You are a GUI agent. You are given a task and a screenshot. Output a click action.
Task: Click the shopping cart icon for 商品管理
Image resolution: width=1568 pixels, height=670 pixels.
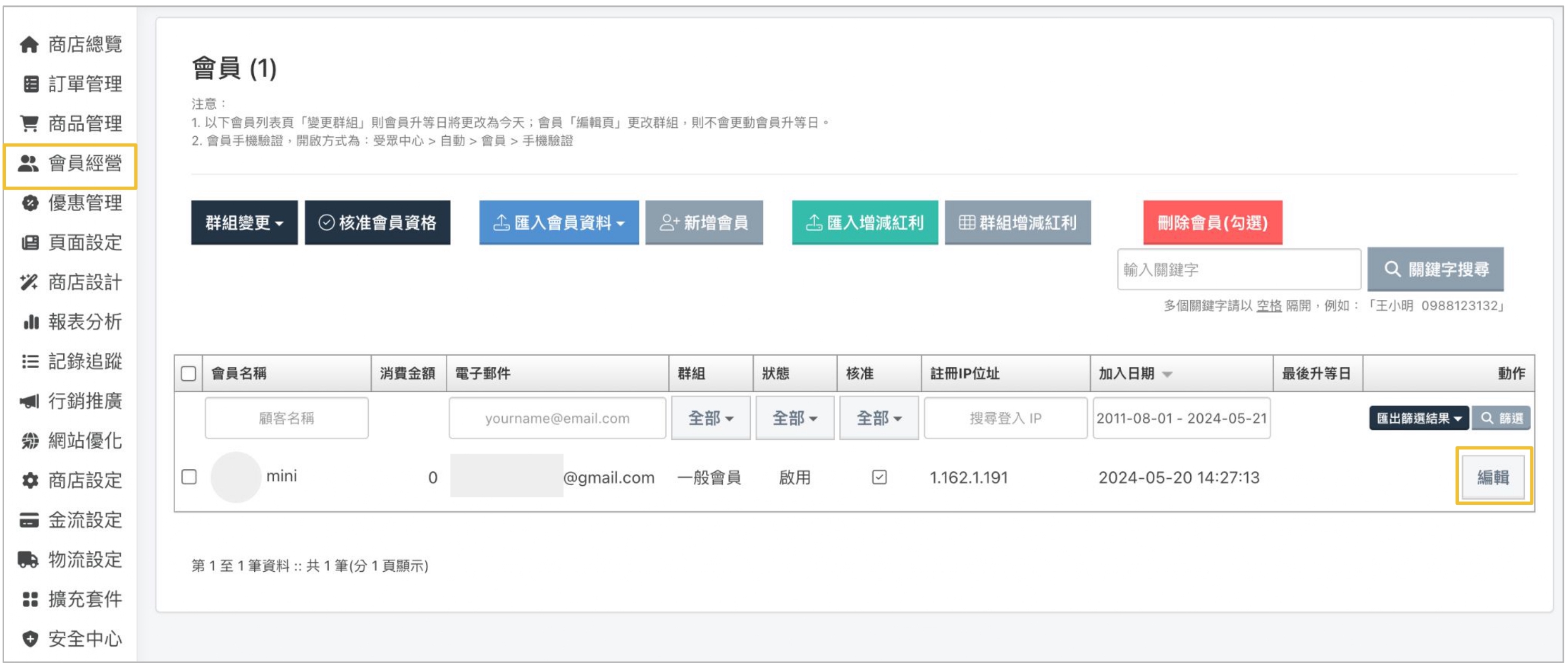[x=28, y=124]
